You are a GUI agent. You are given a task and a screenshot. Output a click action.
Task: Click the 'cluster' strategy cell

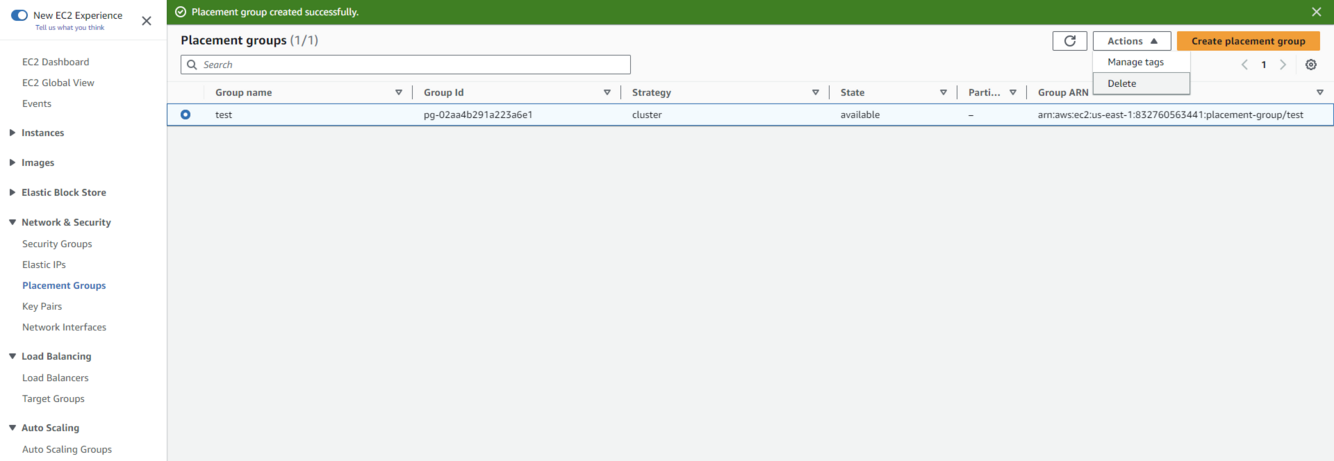647,115
